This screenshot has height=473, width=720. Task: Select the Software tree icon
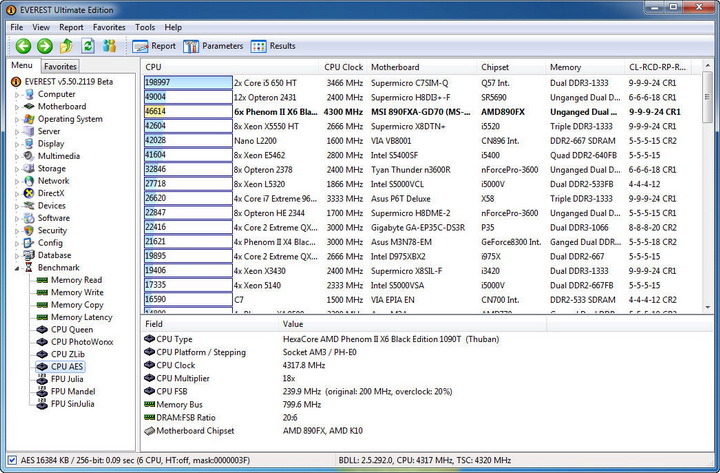29,218
